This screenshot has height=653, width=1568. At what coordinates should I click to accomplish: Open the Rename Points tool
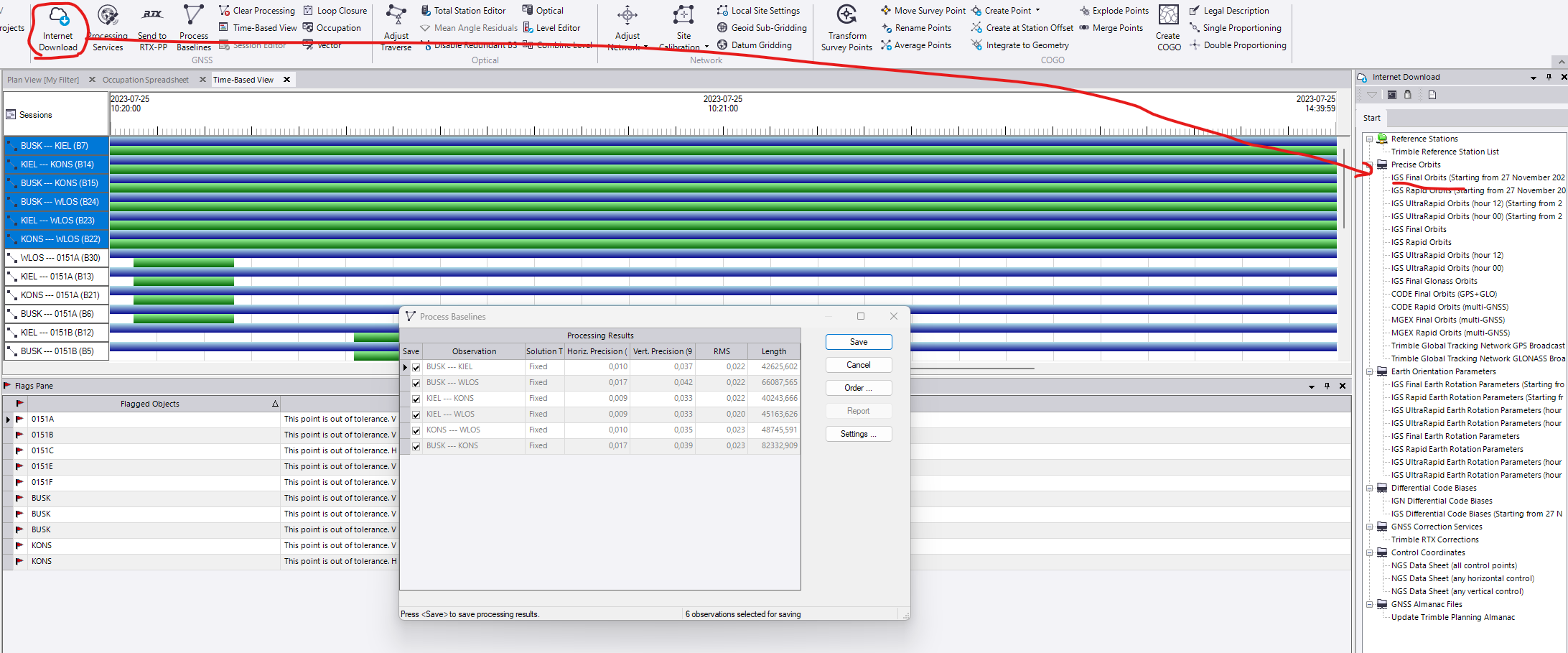(916, 28)
